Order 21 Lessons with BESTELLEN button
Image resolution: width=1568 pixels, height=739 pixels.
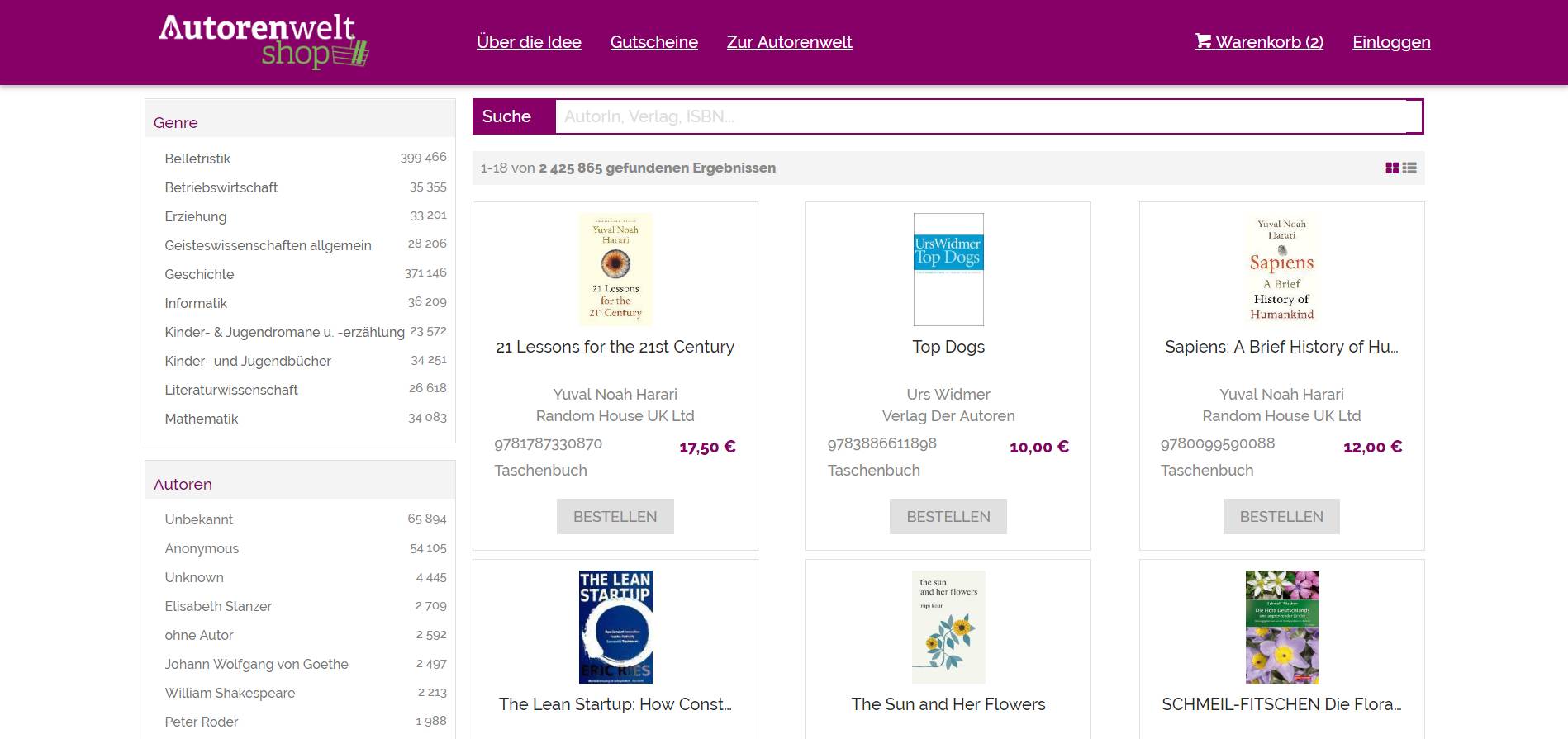615,516
